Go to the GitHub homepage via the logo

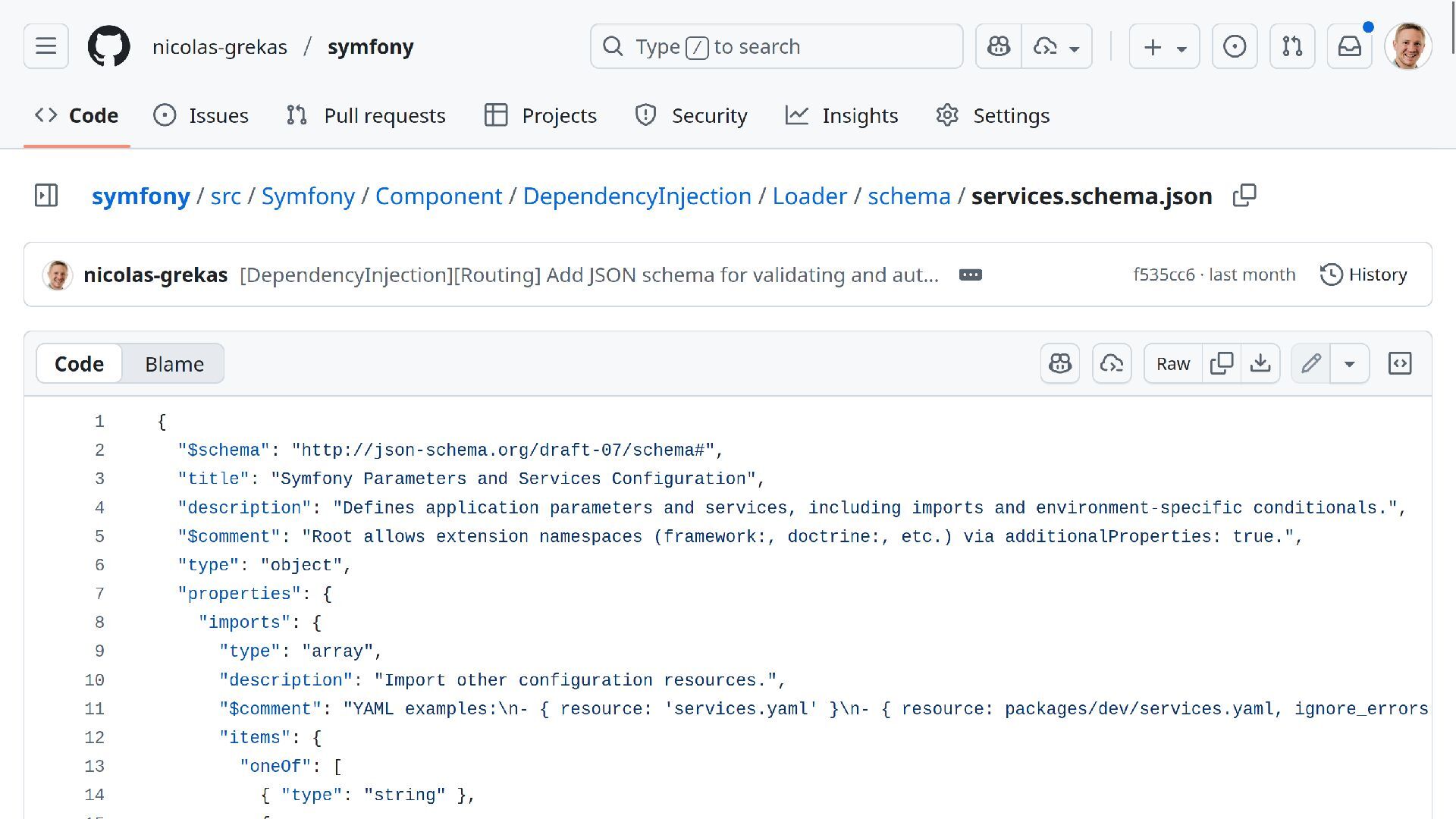tap(108, 46)
